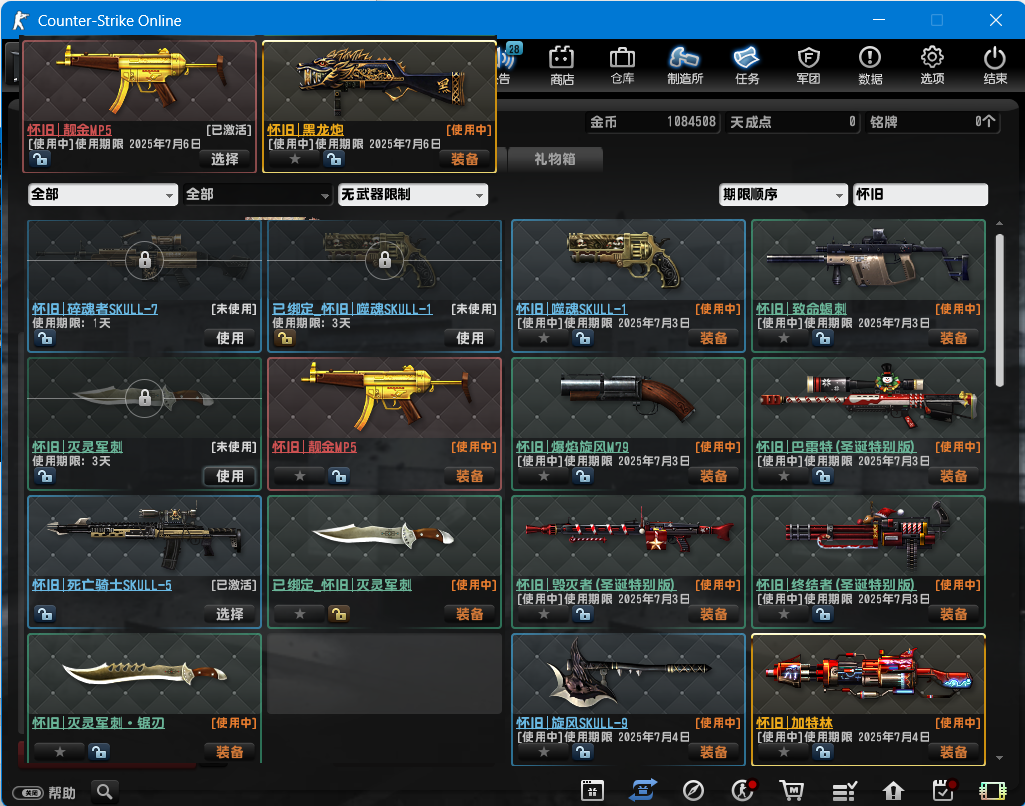
Task: Click lock icon on 灭灵军刺·锯刃 card
Action: tap(99, 752)
